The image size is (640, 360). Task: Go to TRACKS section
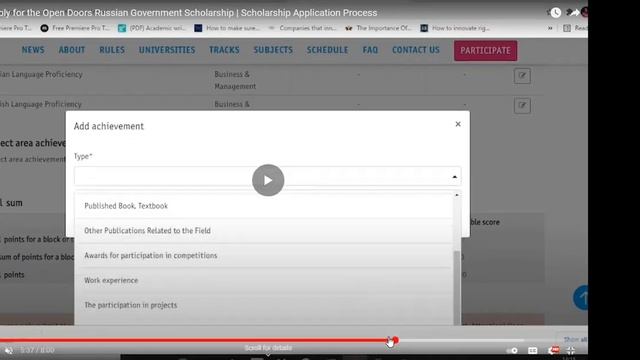(x=224, y=50)
